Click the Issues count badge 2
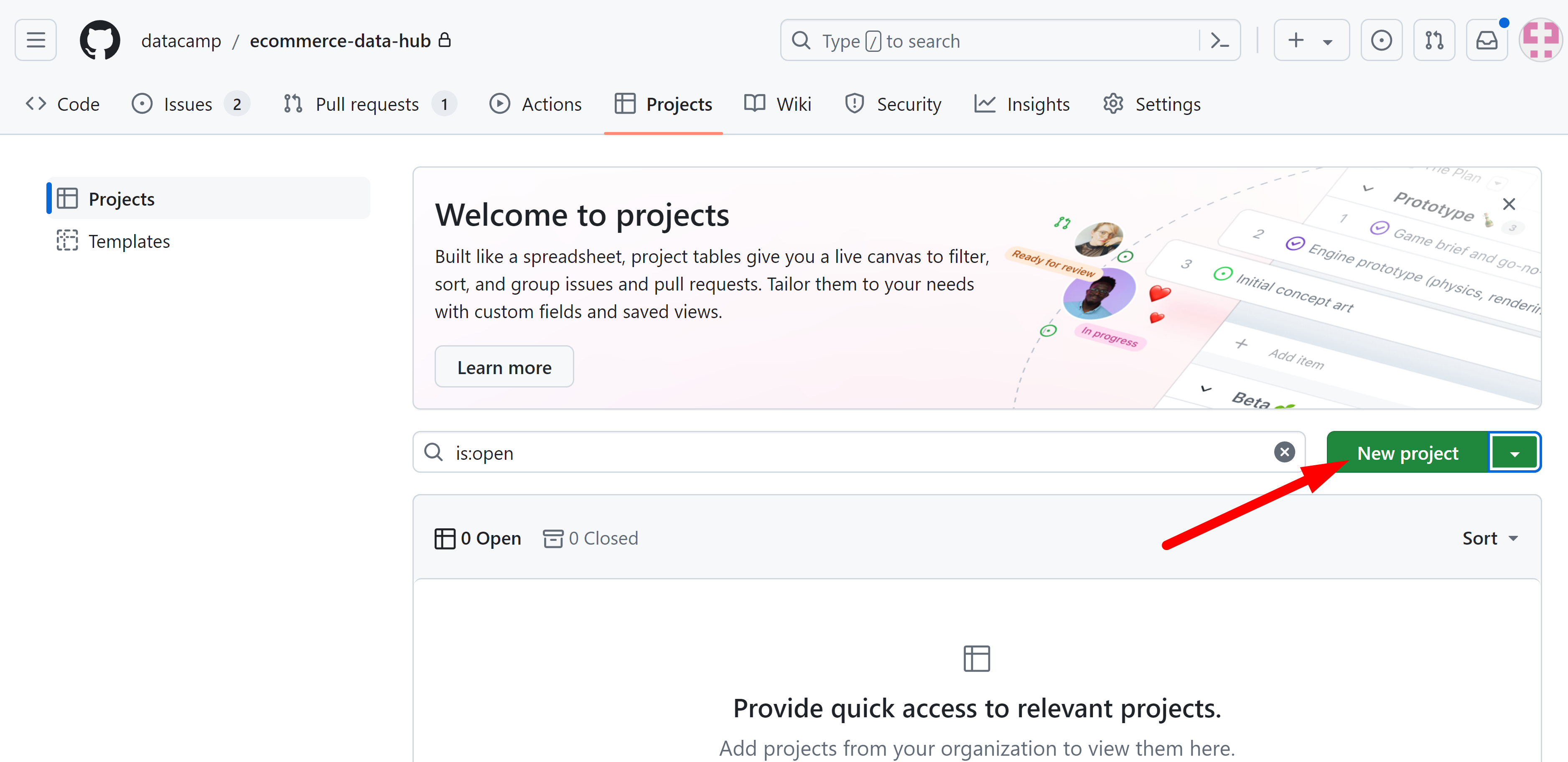Screen dimensions: 1568x762 pyautogui.click(x=237, y=104)
